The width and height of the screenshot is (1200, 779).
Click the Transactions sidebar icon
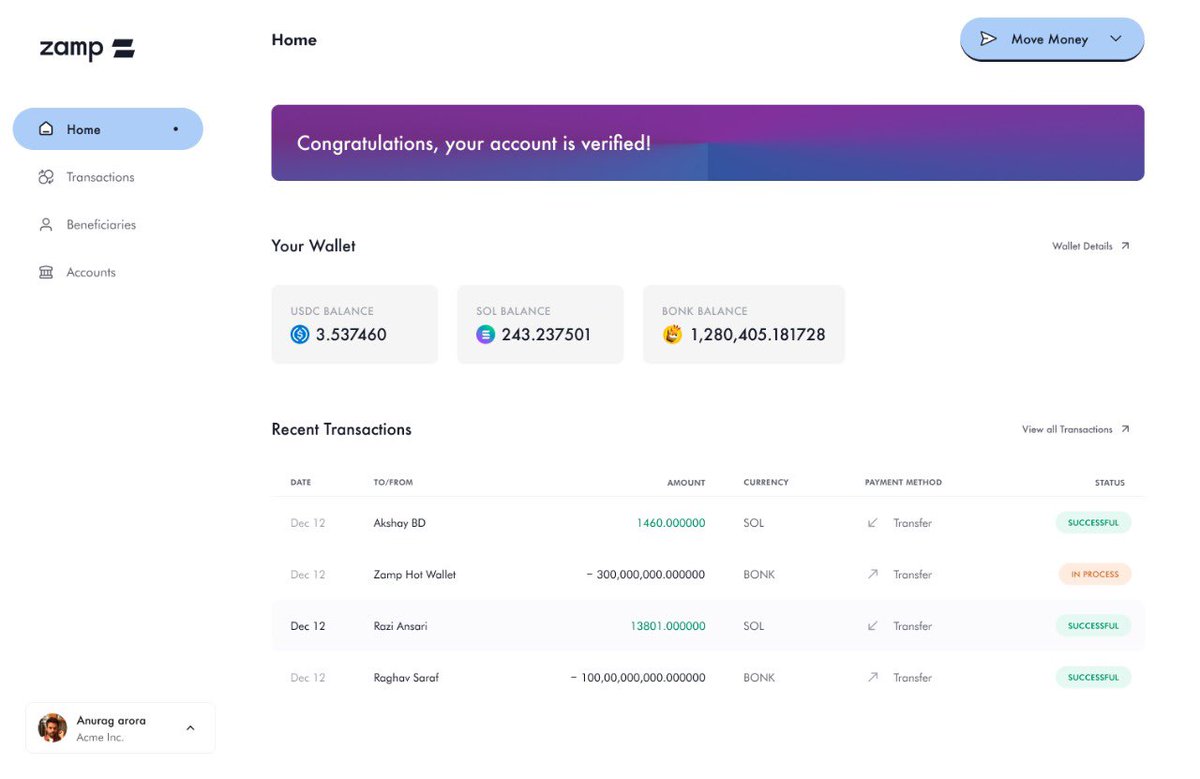tap(46, 177)
